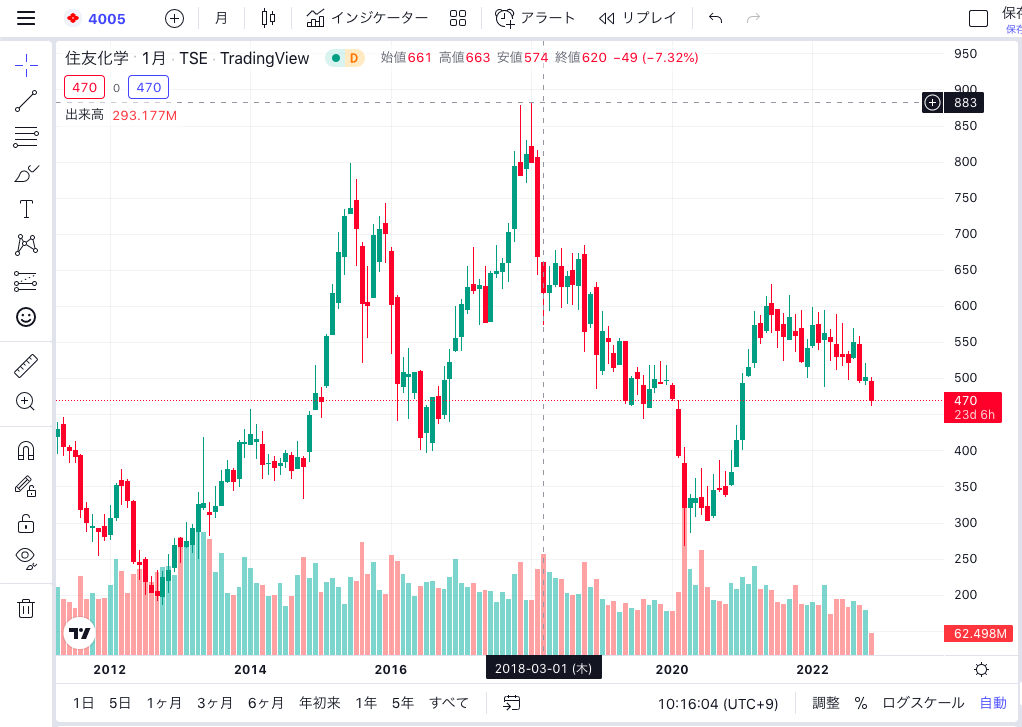Set the range to 年初来
This screenshot has height=727, width=1022.
click(x=319, y=703)
